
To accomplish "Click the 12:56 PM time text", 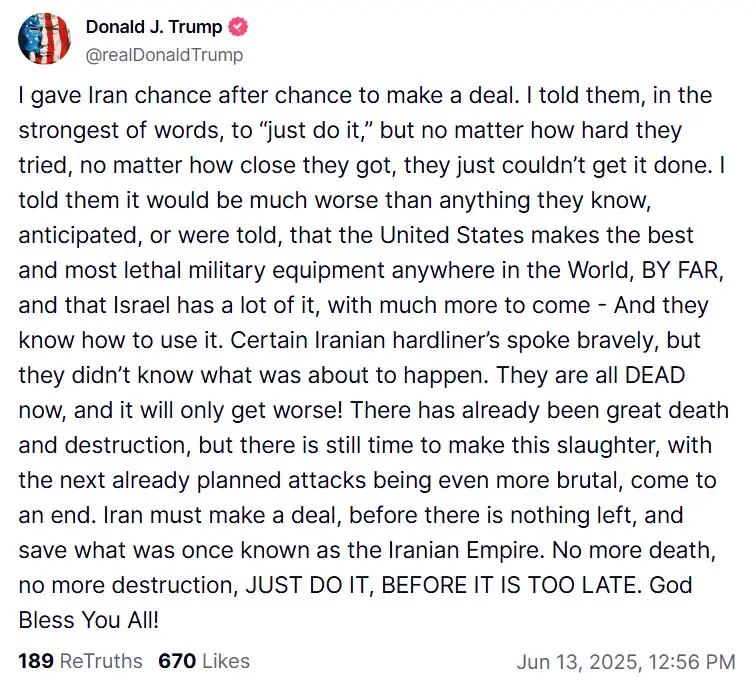I will [692, 662].
